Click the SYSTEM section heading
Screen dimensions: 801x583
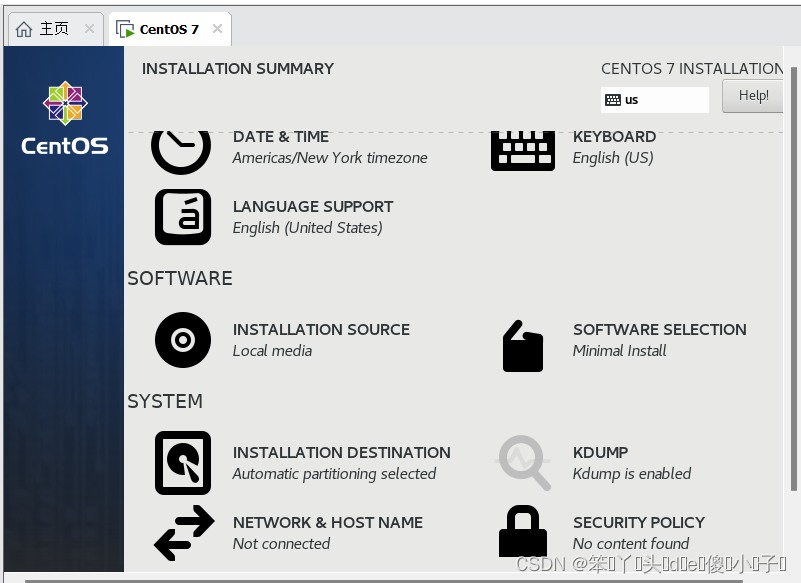[165, 402]
